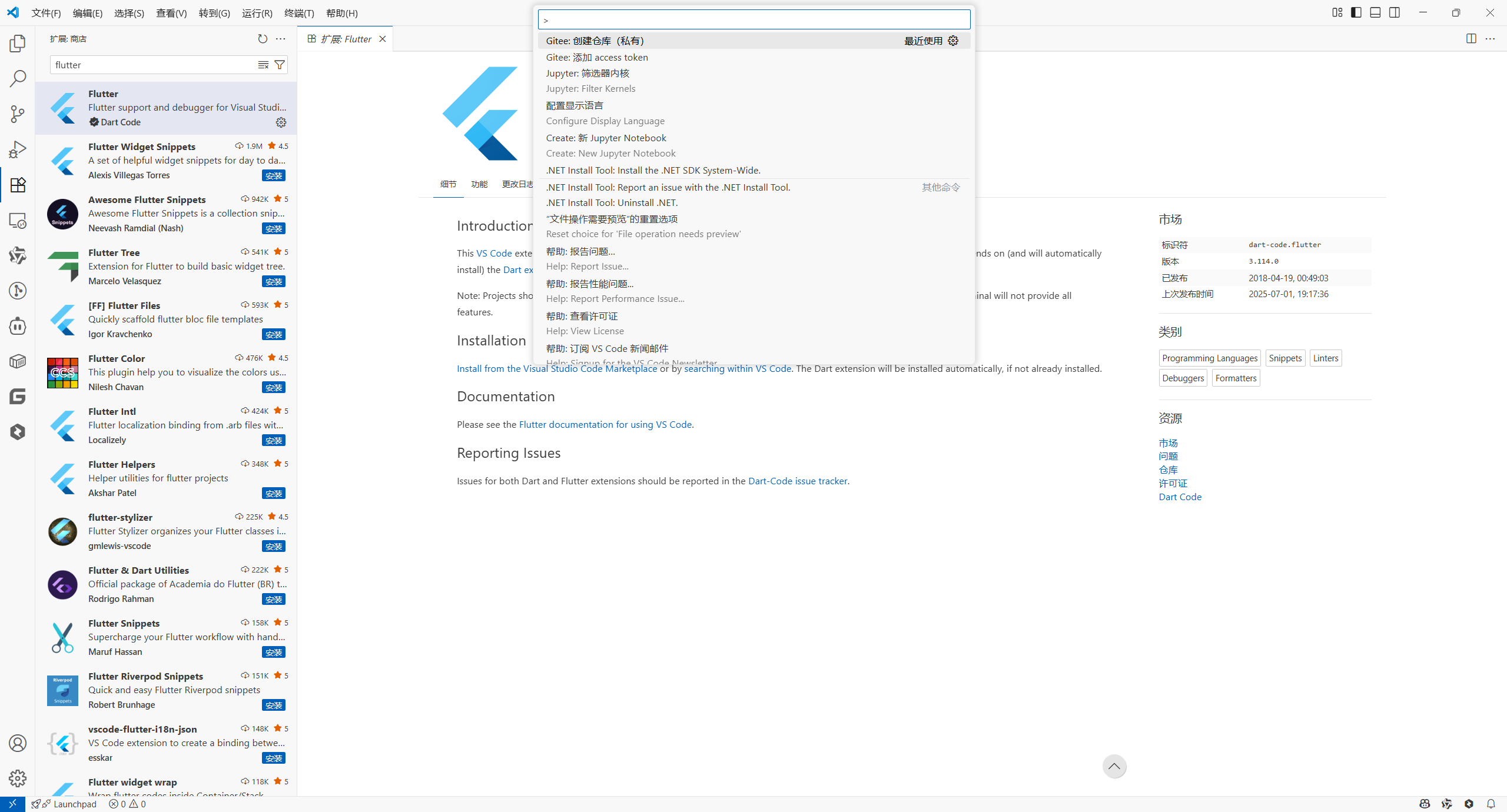The width and height of the screenshot is (1507, 812).
Task: Open the Manage gear in activity bar
Action: (18, 778)
